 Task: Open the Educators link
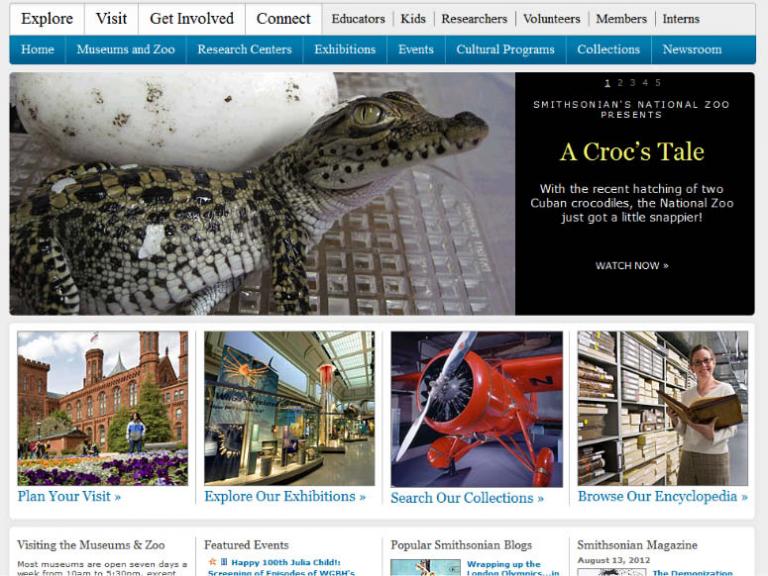tap(358, 19)
